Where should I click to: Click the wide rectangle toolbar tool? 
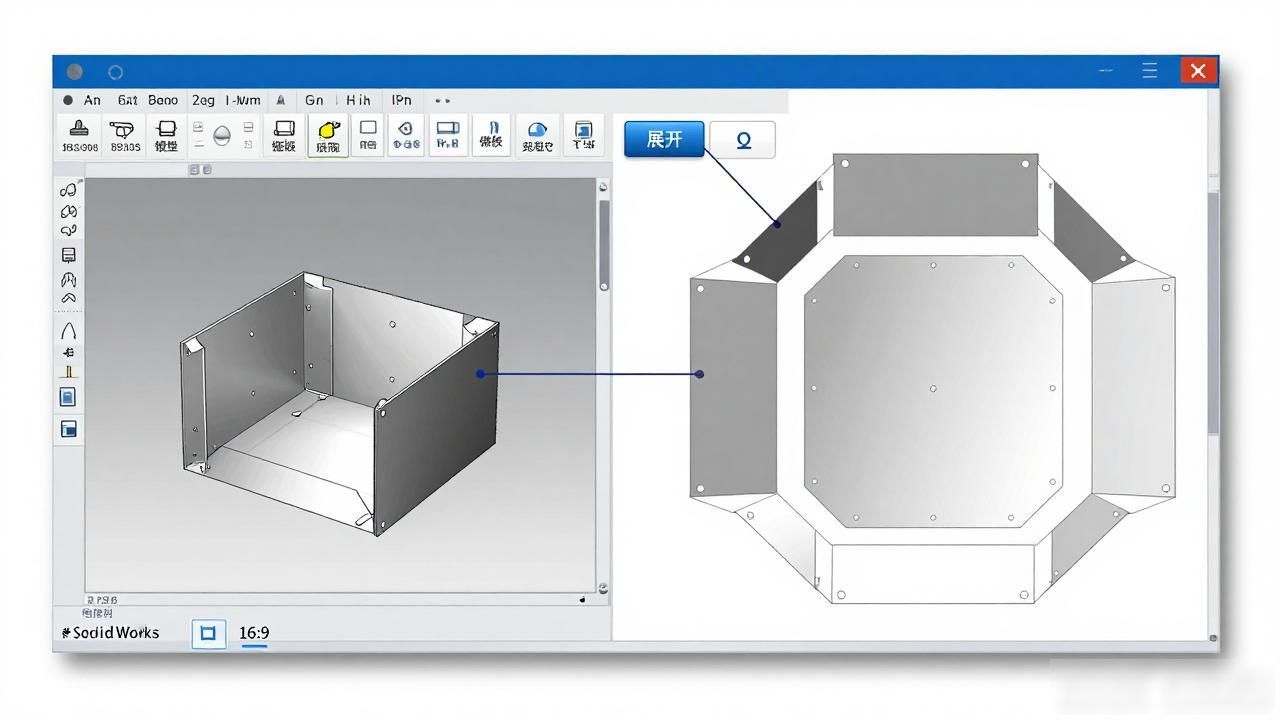[447, 135]
